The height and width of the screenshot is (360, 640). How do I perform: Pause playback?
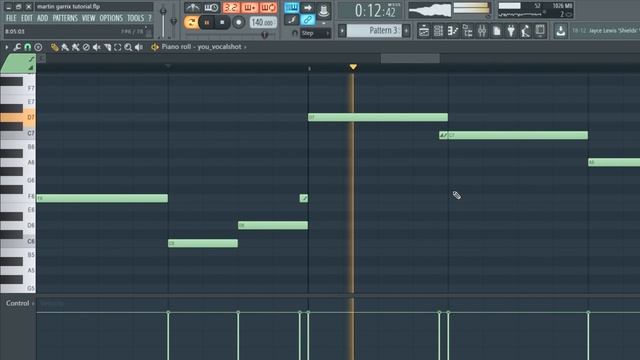[x=207, y=22]
